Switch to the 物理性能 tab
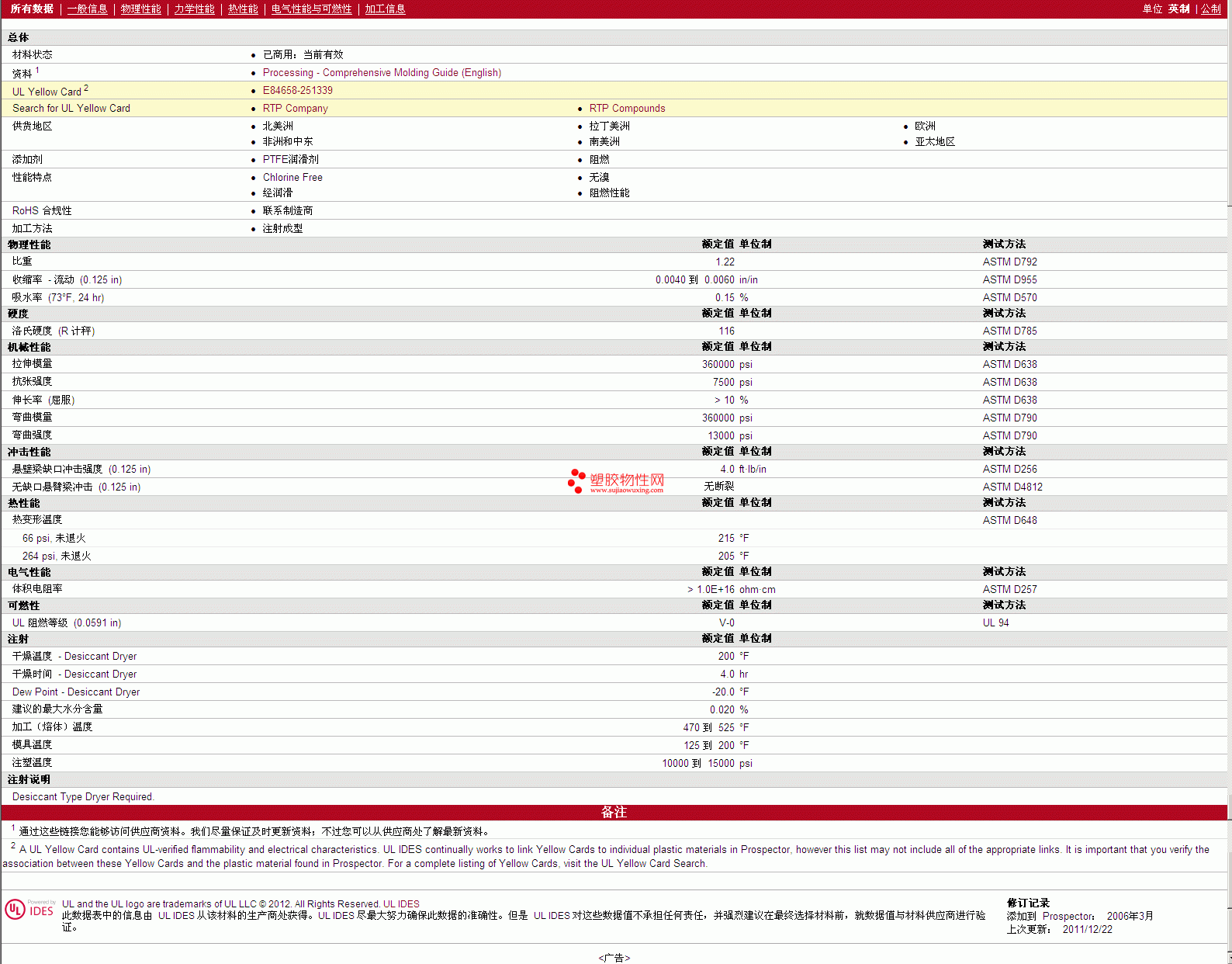 [x=140, y=9]
